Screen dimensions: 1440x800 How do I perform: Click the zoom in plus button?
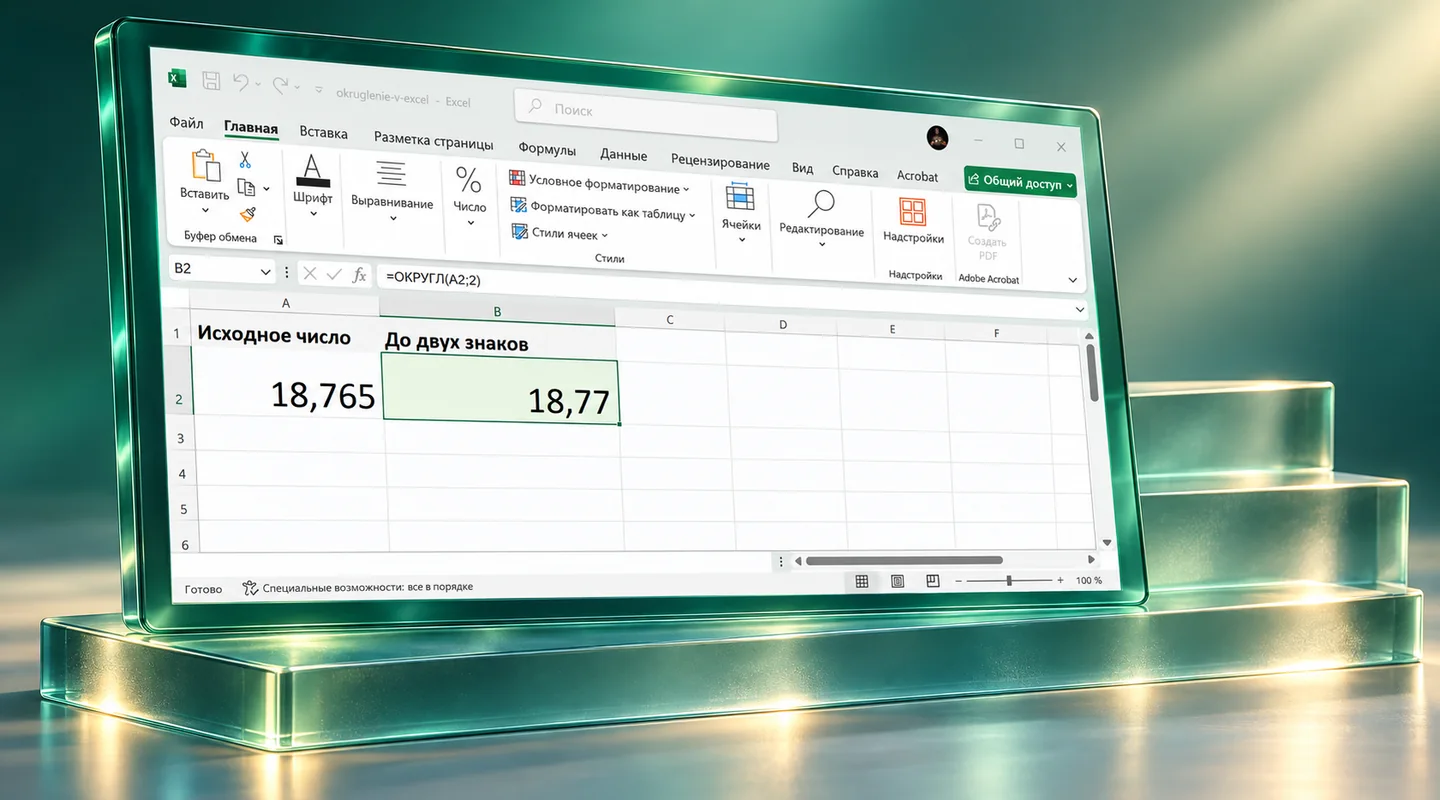(1060, 581)
